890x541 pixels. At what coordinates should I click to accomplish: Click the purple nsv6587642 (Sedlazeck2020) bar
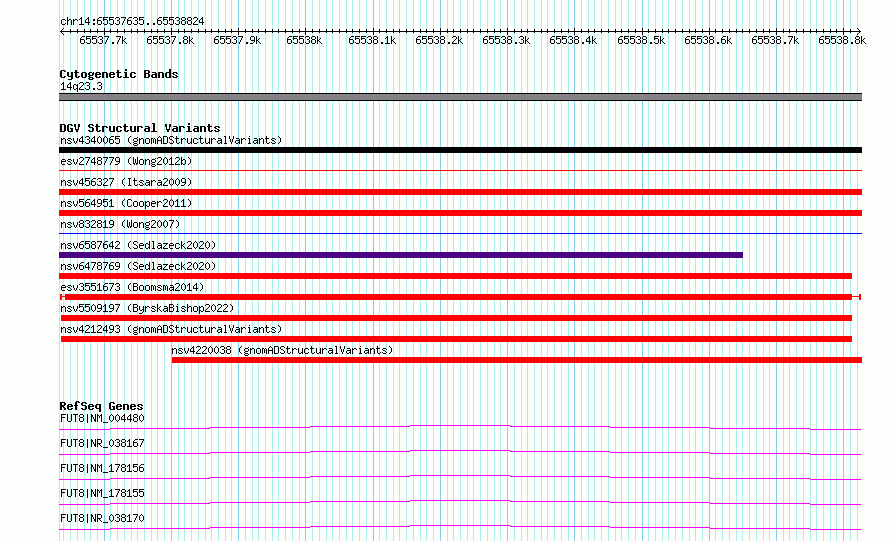click(x=401, y=255)
